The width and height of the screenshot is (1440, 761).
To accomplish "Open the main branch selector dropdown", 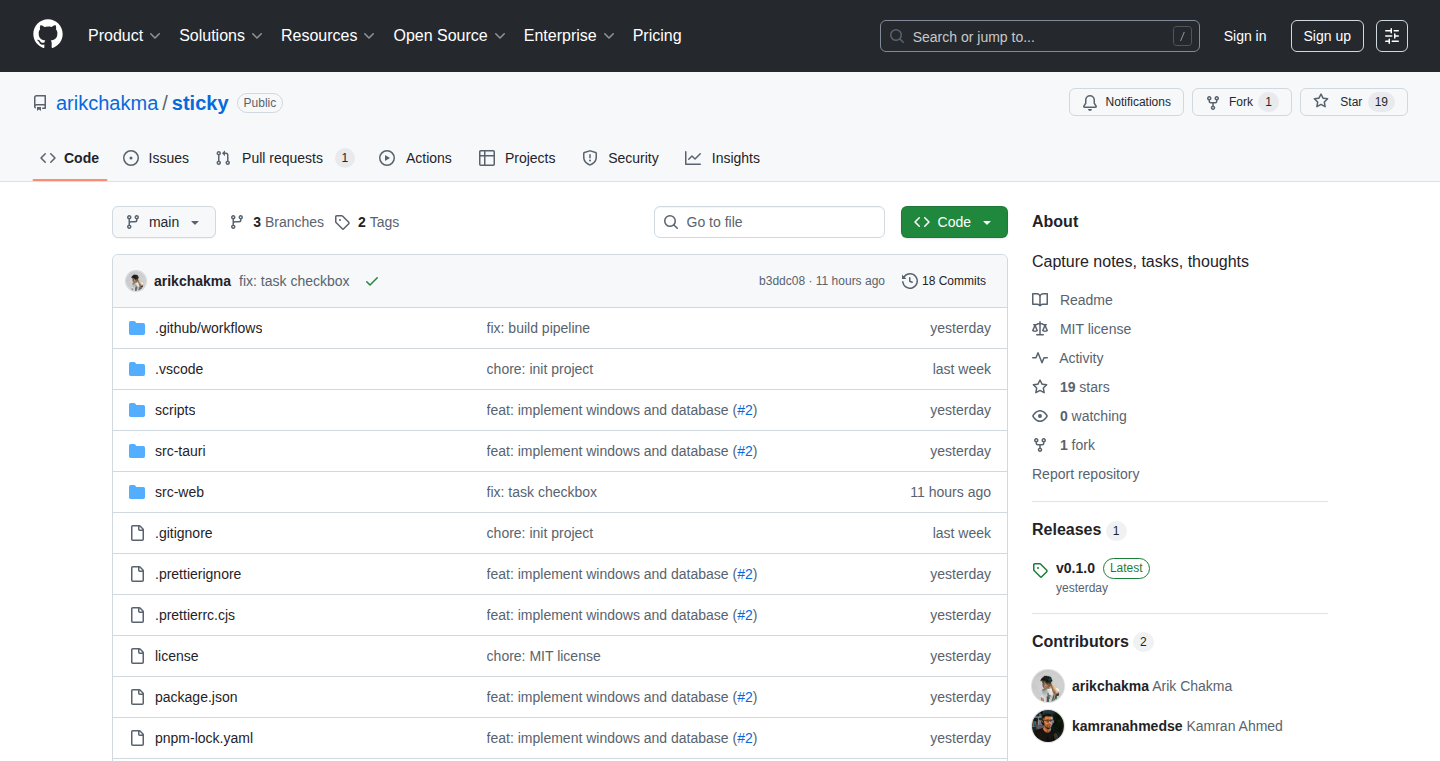I will coord(164,222).
